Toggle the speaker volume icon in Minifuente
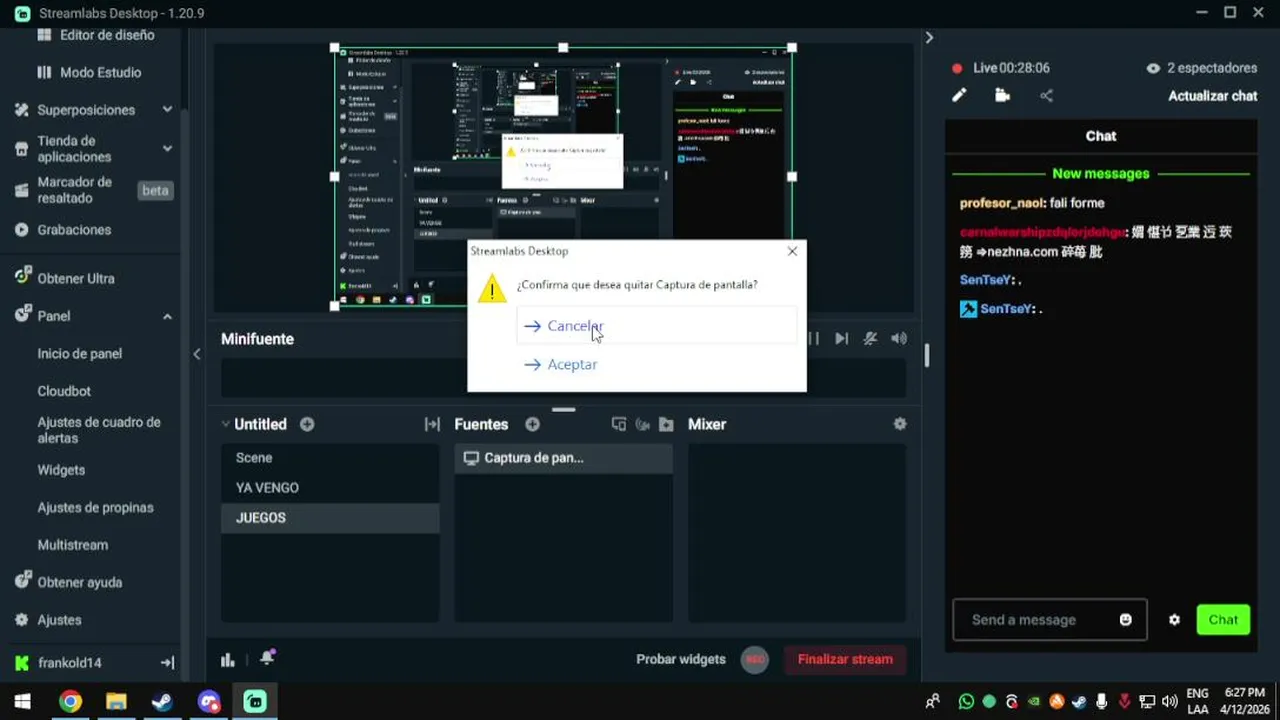Viewport: 1280px width, 720px height. pos(899,339)
